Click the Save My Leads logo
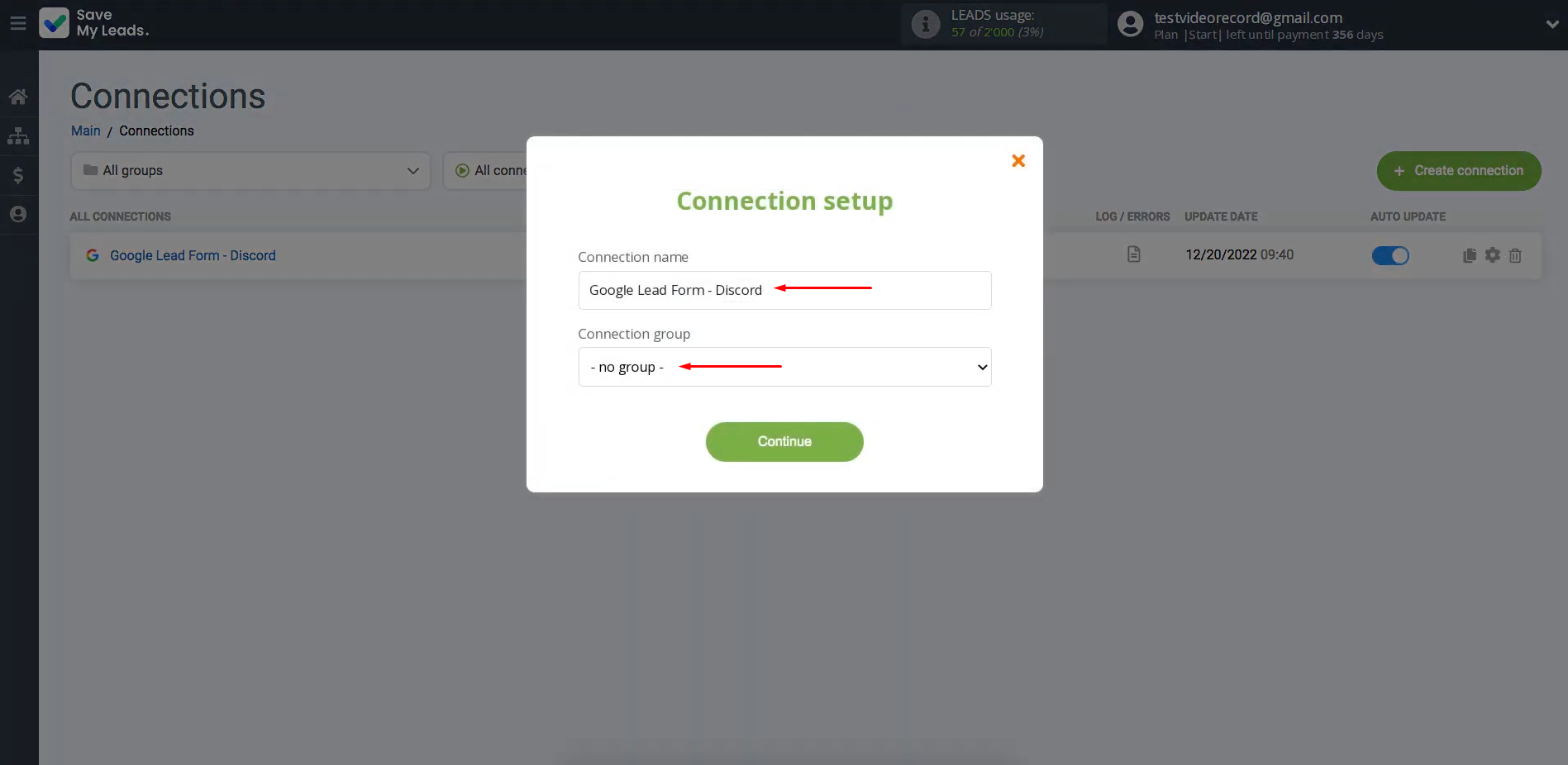This screenshot has height=765, width=1568. (94, 23)
